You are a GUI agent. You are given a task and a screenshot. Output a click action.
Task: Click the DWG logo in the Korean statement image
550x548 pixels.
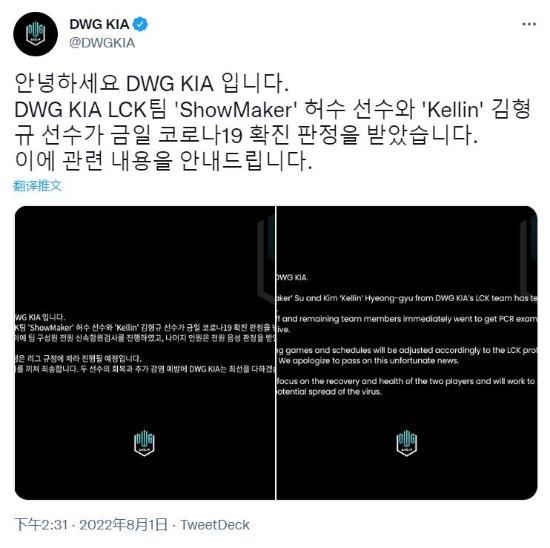(x=144, y=444)
